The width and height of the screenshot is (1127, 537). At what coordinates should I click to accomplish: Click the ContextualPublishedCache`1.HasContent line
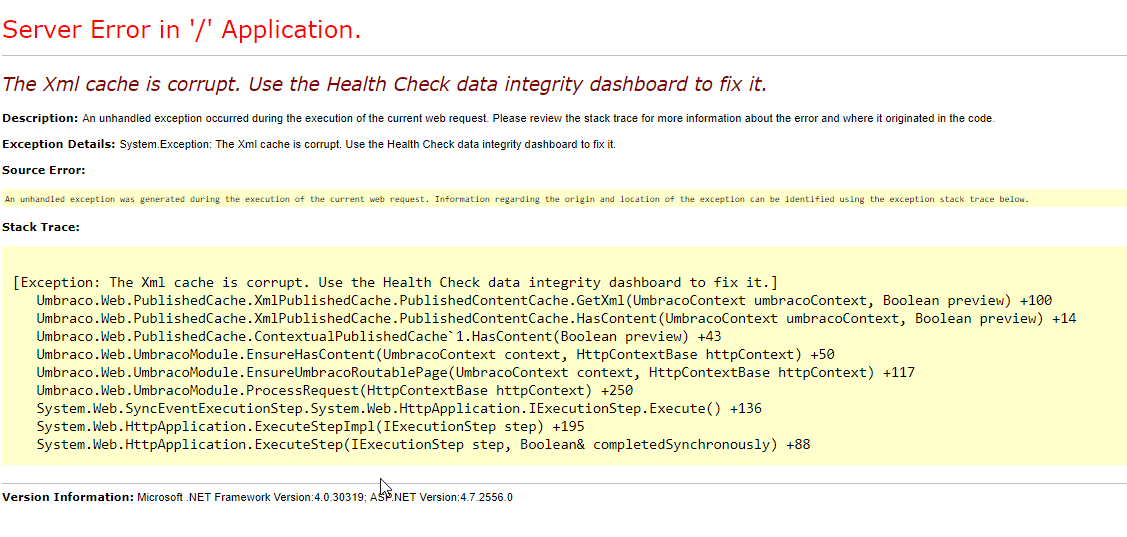pos(378,336)
